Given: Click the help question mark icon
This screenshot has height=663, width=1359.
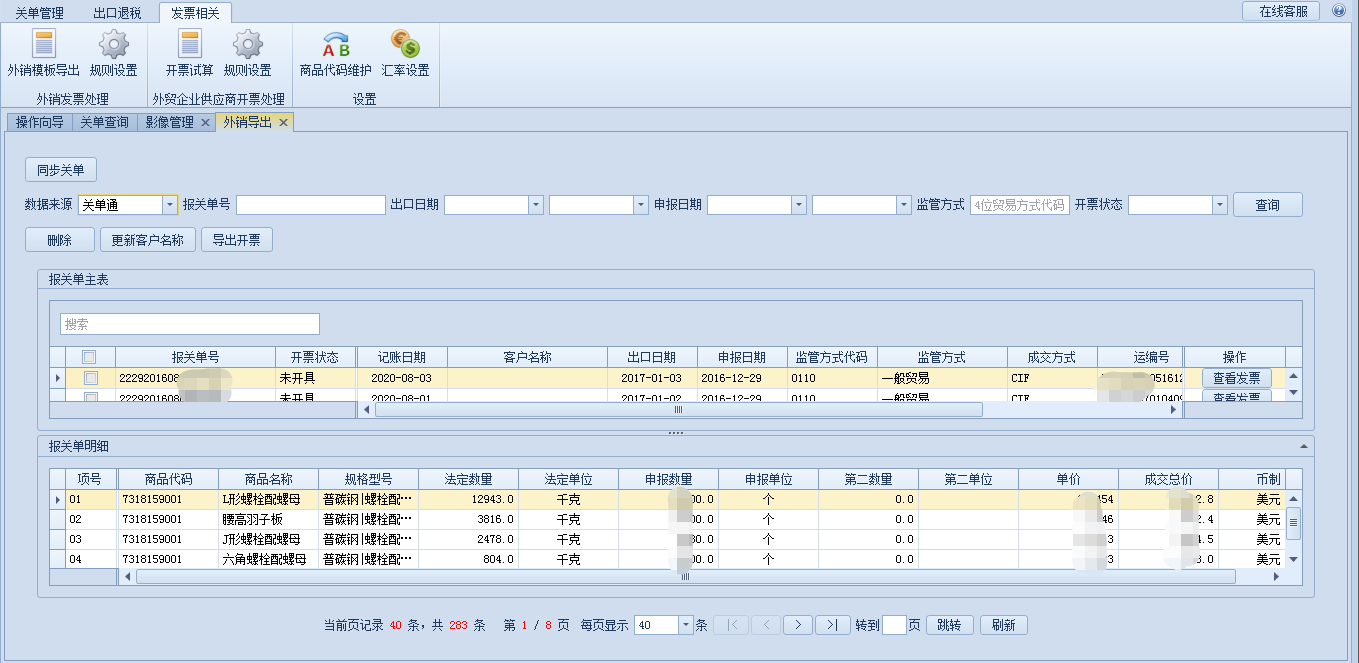Looking at the screenshot, I should pos(1339,11).
